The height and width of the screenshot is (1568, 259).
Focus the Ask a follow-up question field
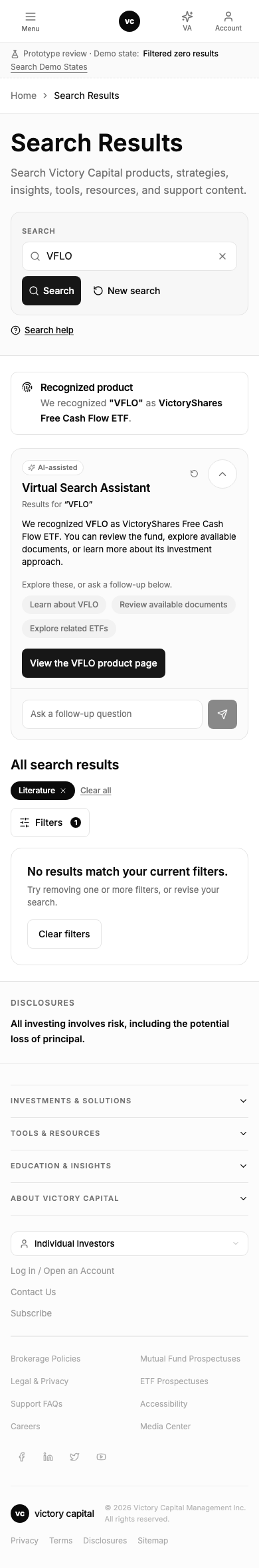112,714
